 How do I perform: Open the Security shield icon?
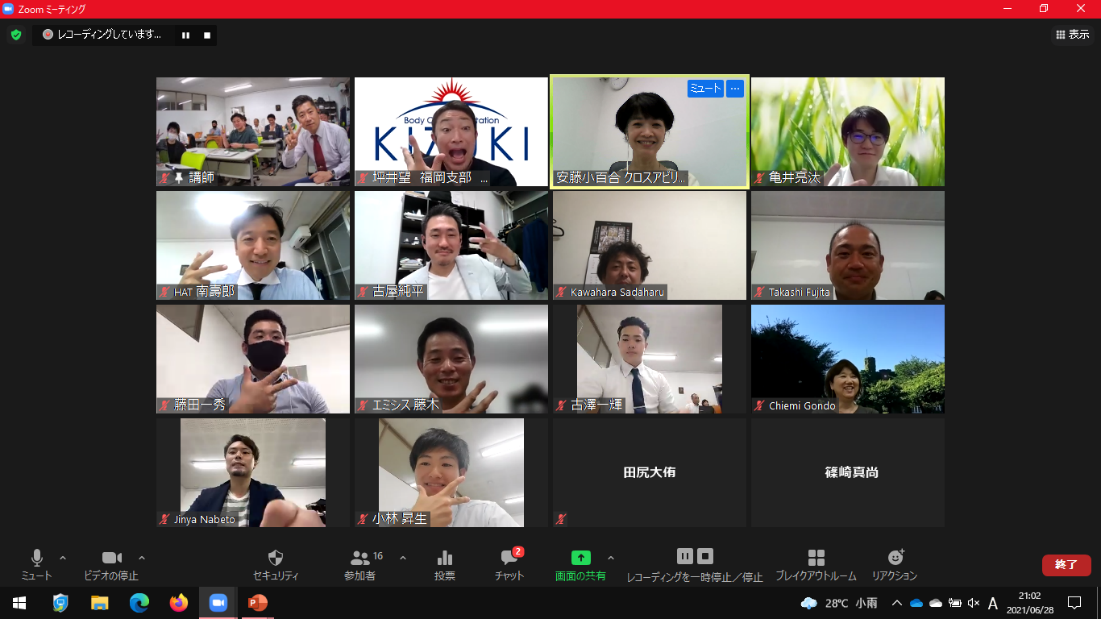click(276, 558)
